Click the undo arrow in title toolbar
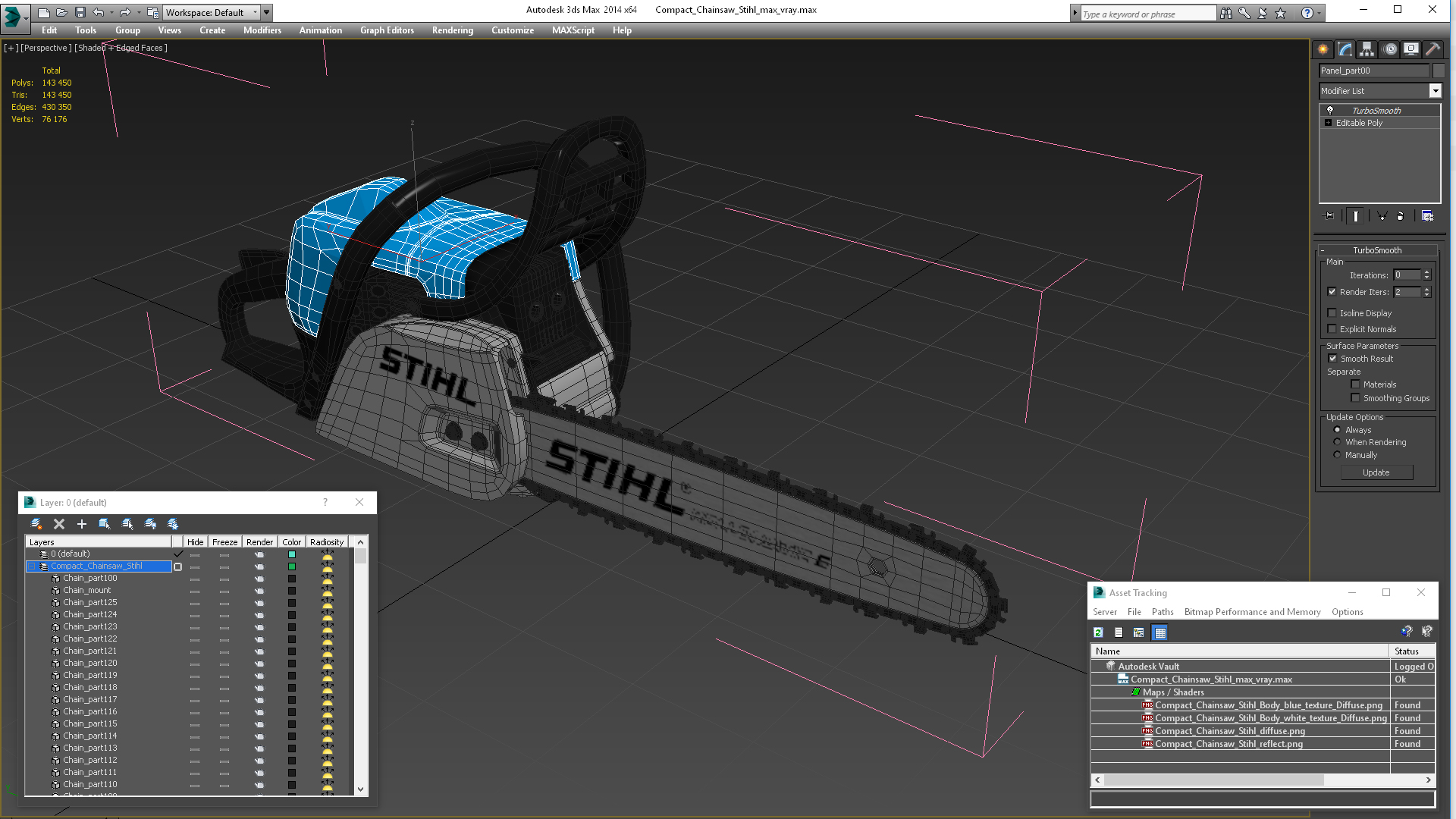This screenshot has width=1456, height=819. pos(99,12)
